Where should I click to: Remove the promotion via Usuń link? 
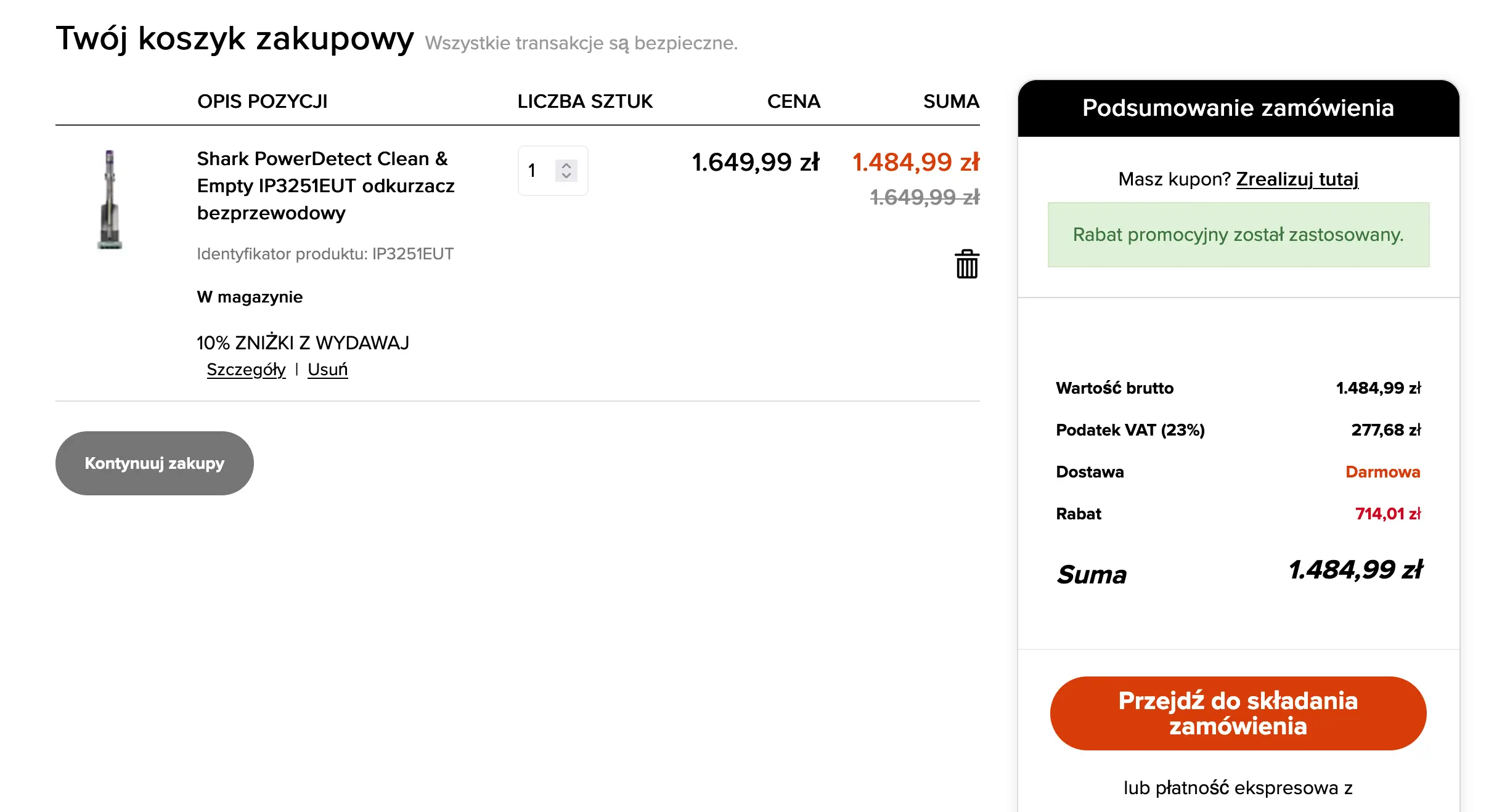[x=327, y=370]
